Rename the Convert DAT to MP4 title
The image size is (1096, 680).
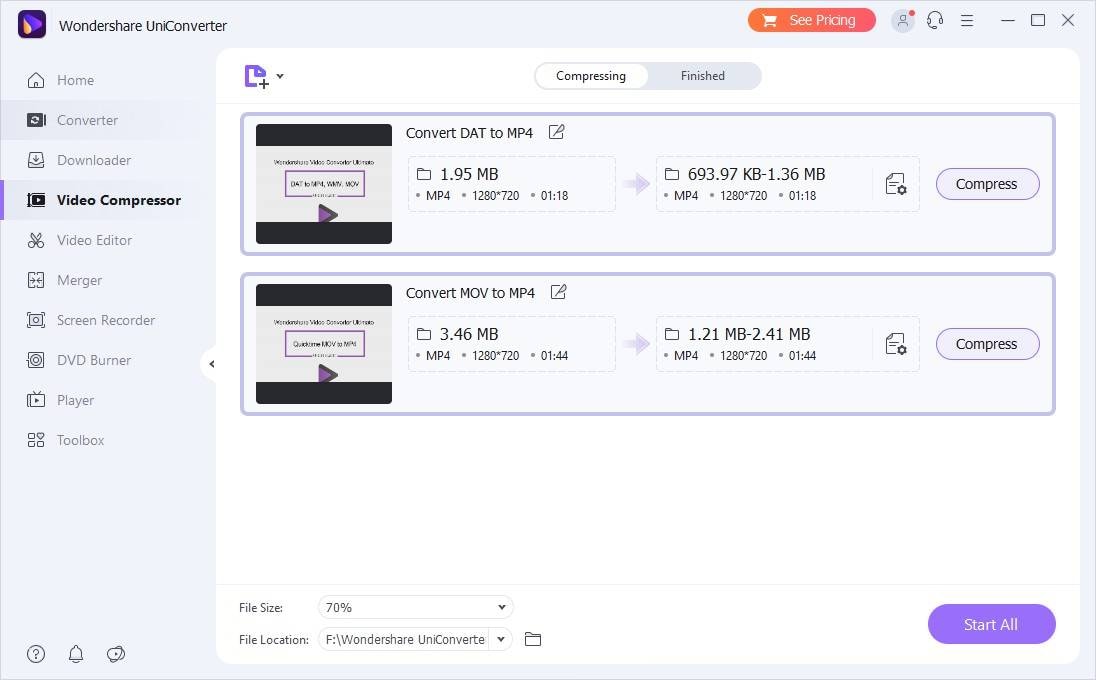click(556, 132)
